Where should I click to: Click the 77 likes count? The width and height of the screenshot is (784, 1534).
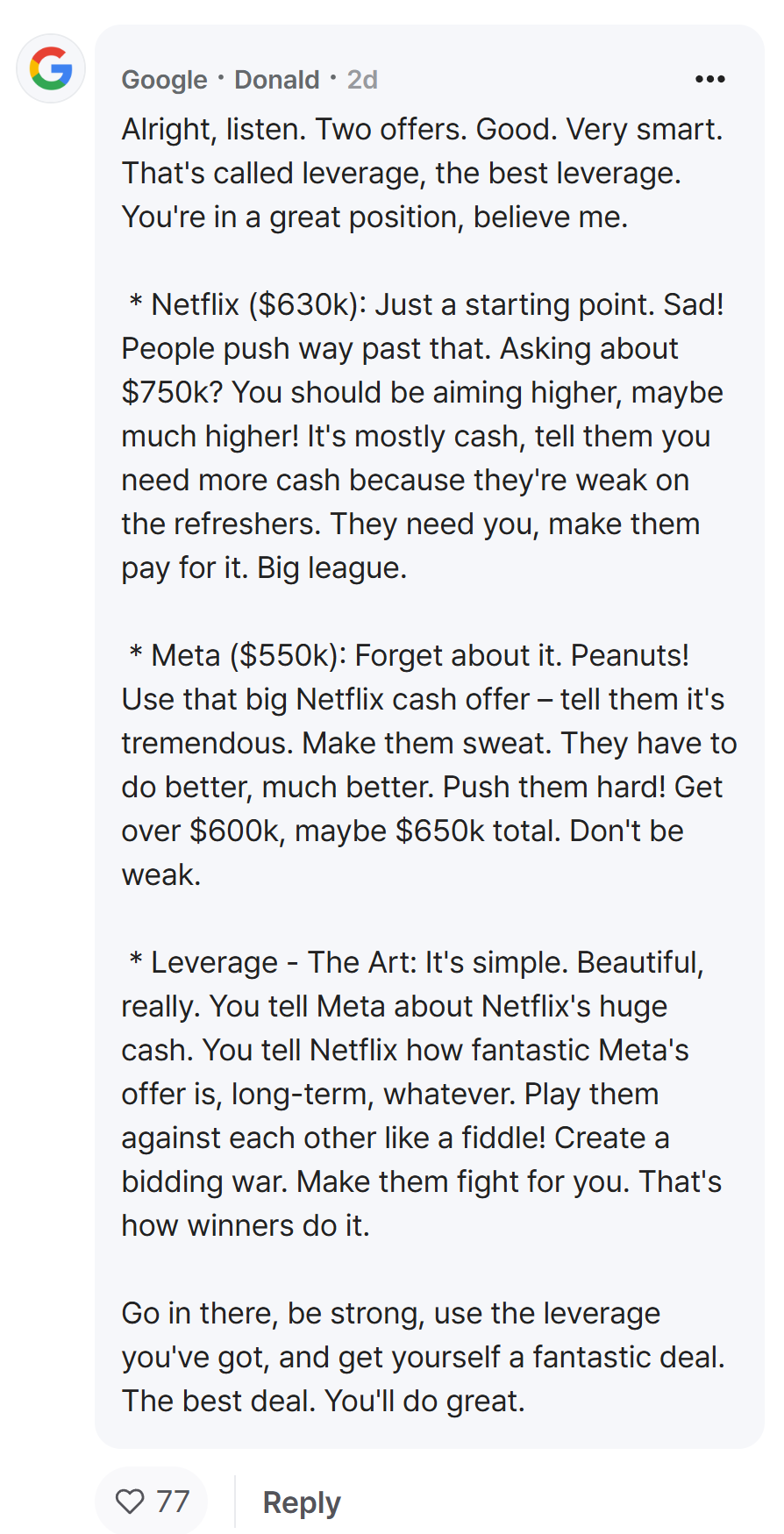pos(173,1502)
